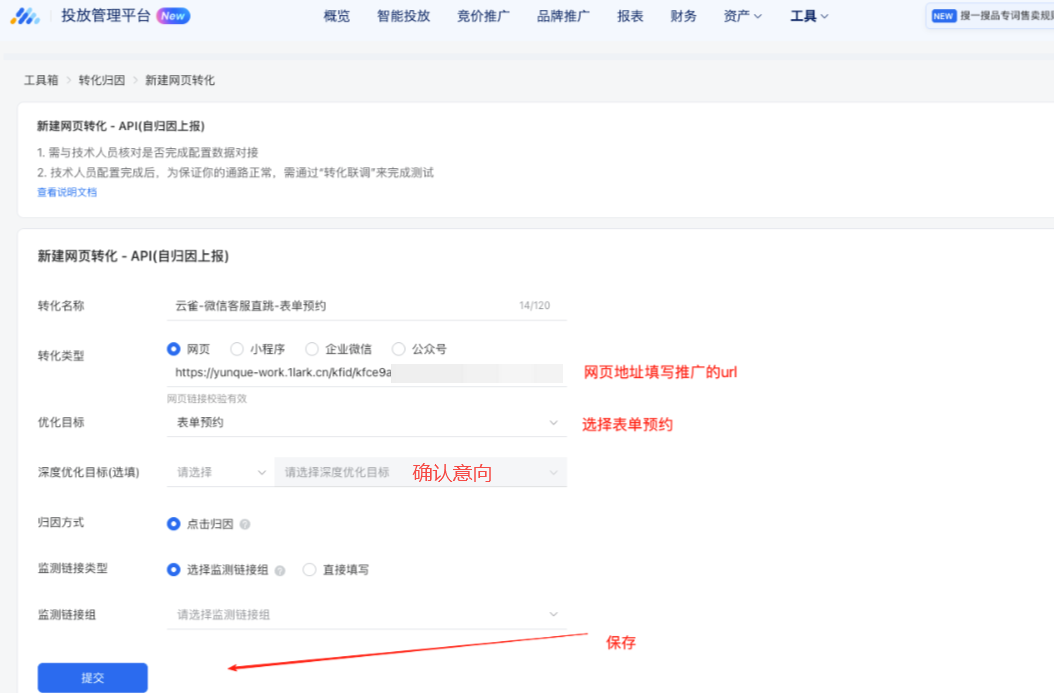Open the 工具 navigation menu
The height and width of the screenshot is (693, 1054).
[x=809, y=16]
